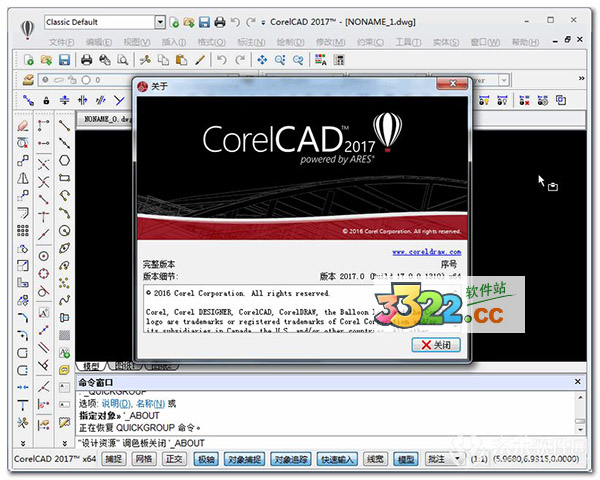Toggle 正交 (Ortho) mode in status bar
The height and width of the screenshot is (480, 600).
[174, 459]
